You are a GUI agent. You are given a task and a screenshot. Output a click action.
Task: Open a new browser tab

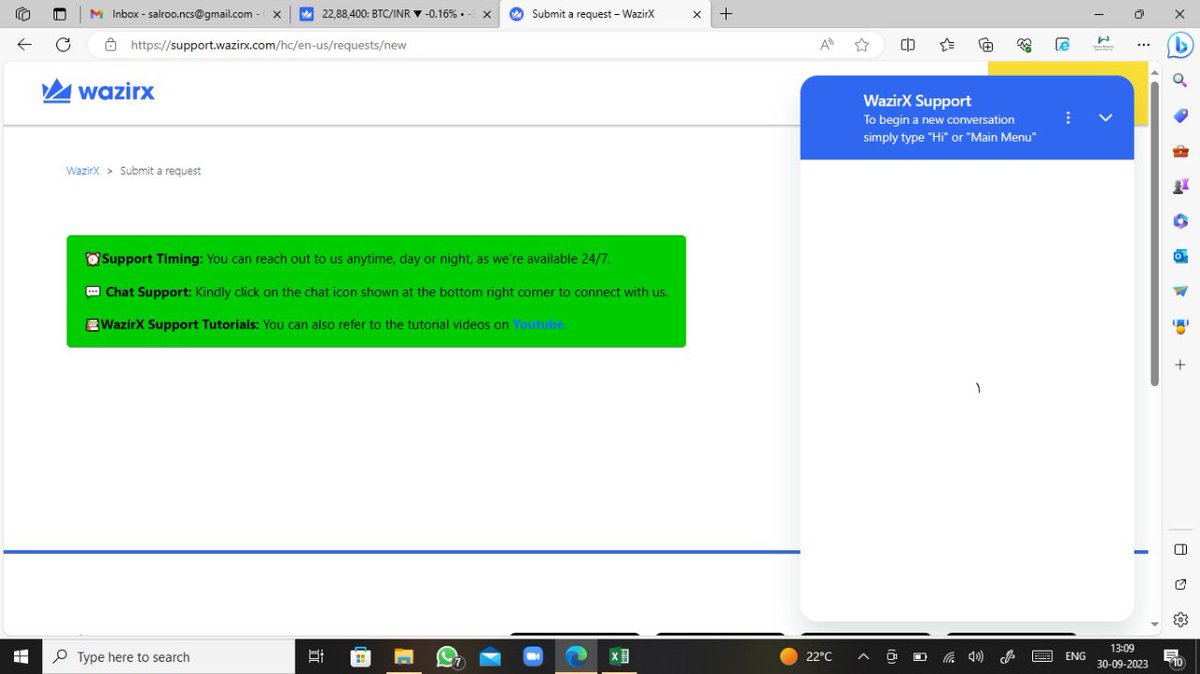coord(726,14)
